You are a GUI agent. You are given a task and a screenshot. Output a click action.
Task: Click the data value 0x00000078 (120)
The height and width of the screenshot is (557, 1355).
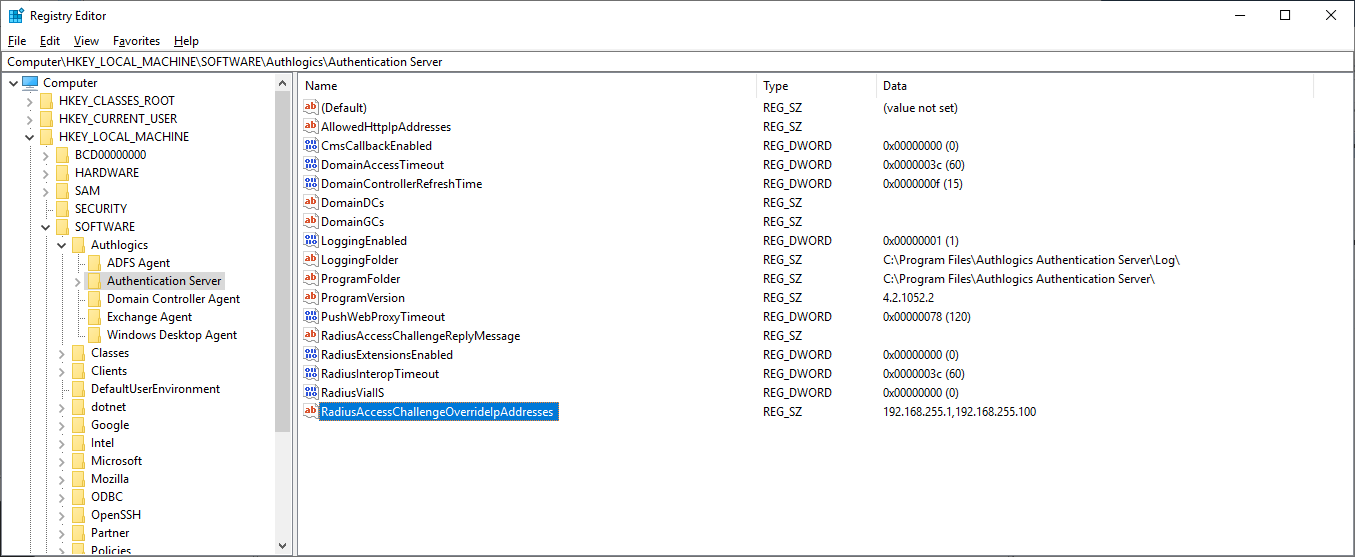tap(927, 317)
